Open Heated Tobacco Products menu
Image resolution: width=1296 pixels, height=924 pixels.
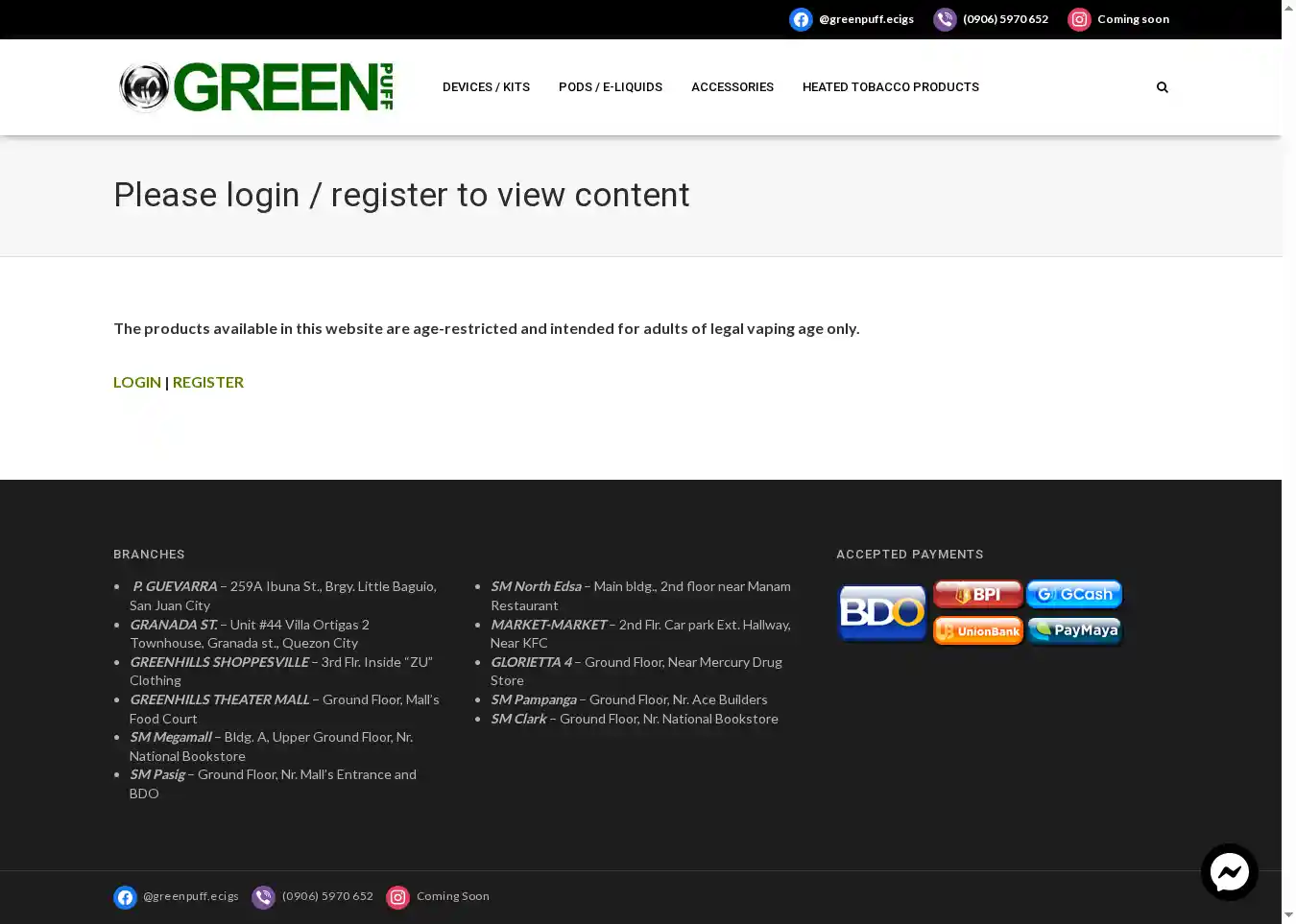pyautogui.click(x=890, y=87)
